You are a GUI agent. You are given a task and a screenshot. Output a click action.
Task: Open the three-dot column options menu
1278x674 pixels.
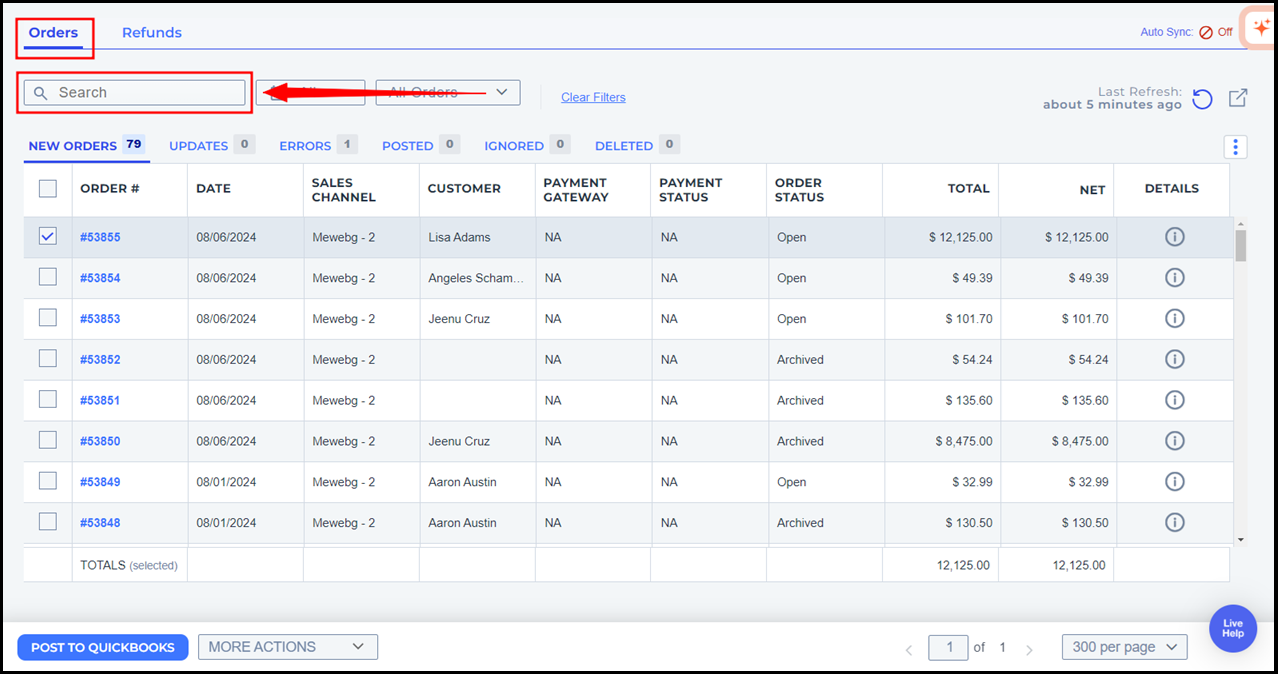tap(1236, 147)
